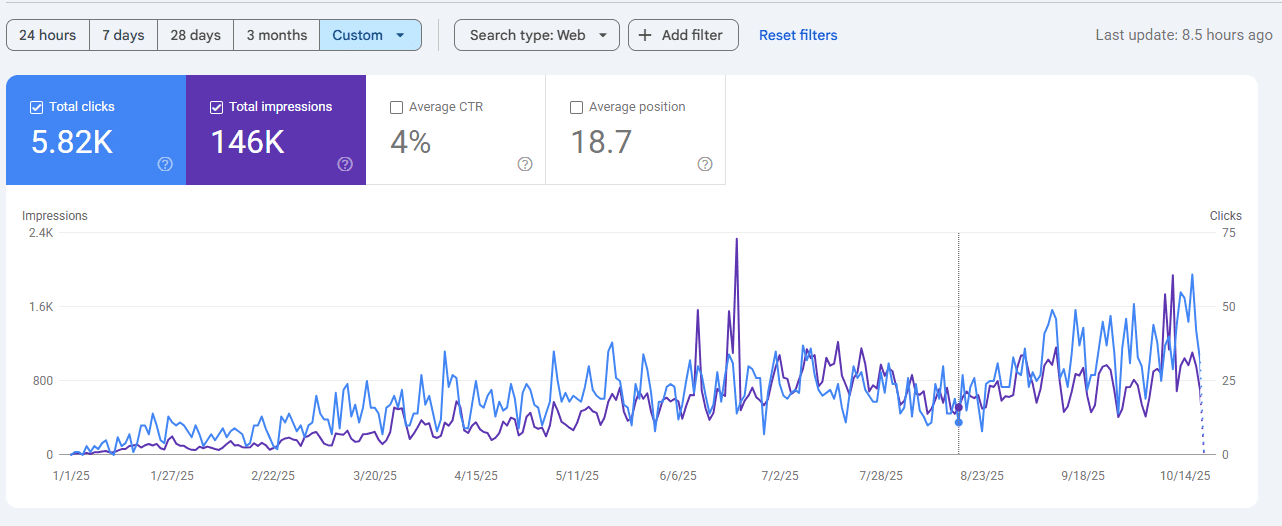Viewport: 1282px width, 526px height.
Task: Click the purple spike peak in late June
Action: (x=737, y=239)
